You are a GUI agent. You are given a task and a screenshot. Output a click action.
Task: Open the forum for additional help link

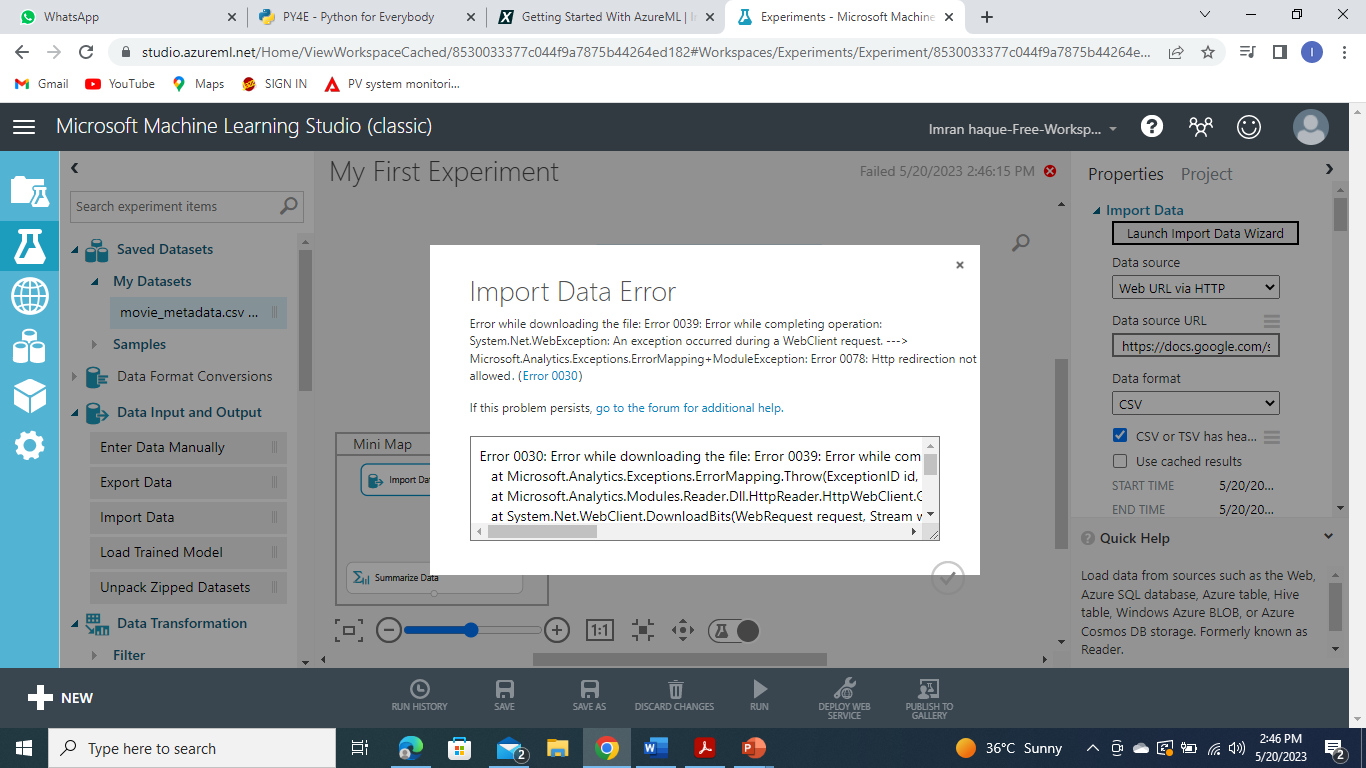(689, 408)
